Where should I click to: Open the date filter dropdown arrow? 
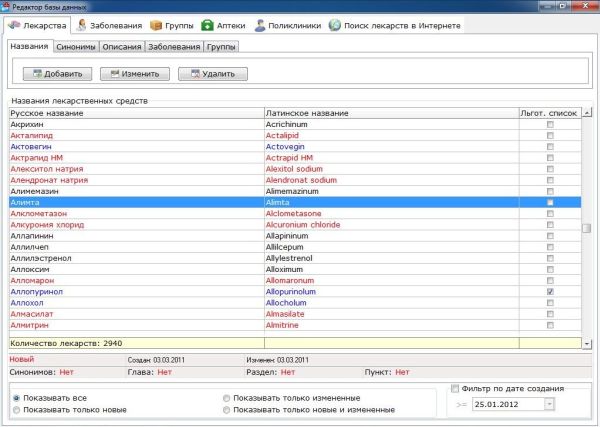tap(549, 404)
